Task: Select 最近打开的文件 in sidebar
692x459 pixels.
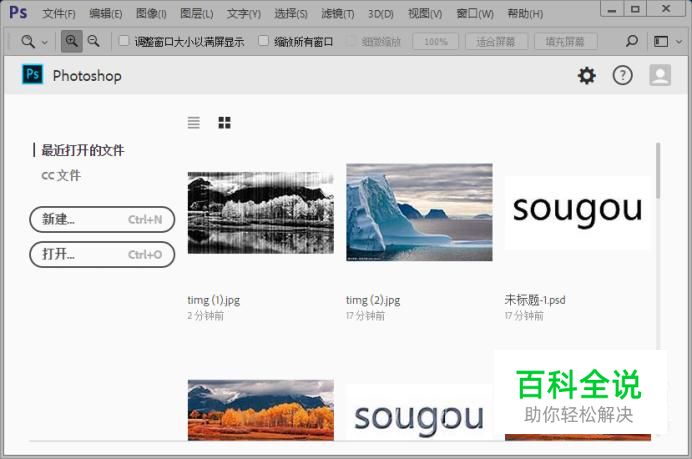Action: click(x=83, y=150)
